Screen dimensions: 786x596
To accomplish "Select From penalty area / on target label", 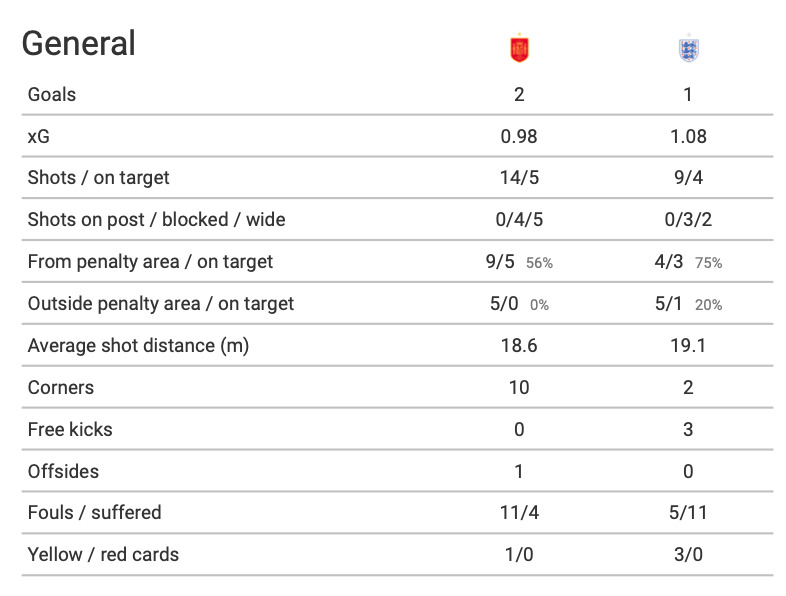I will point(150,262).
